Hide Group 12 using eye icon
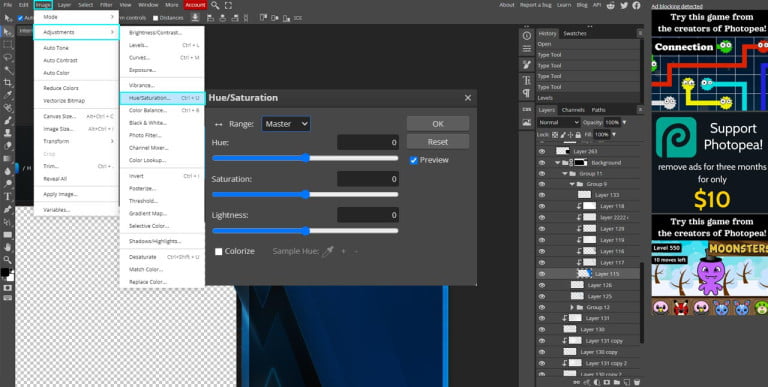Screen dimensions: 768x387 [542, 307]
